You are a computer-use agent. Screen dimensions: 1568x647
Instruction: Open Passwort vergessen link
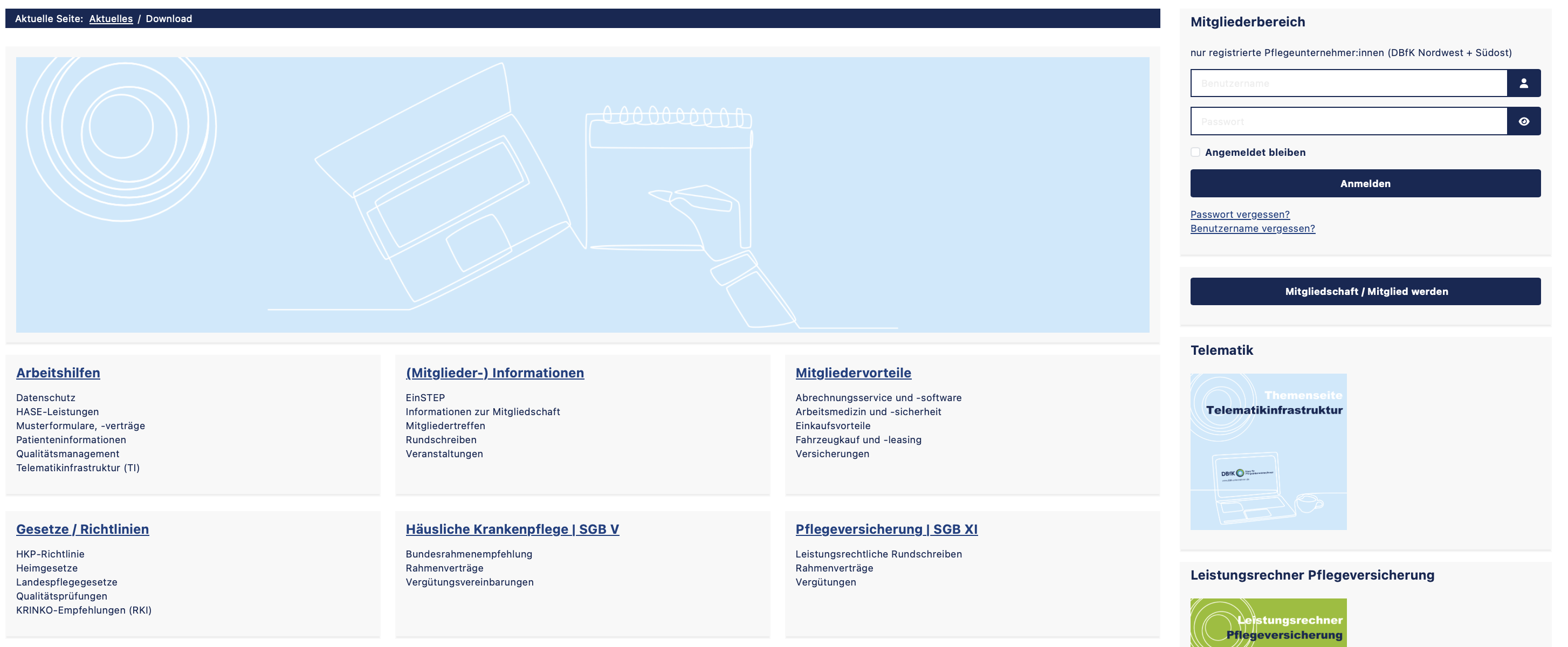coord(1240,214)
